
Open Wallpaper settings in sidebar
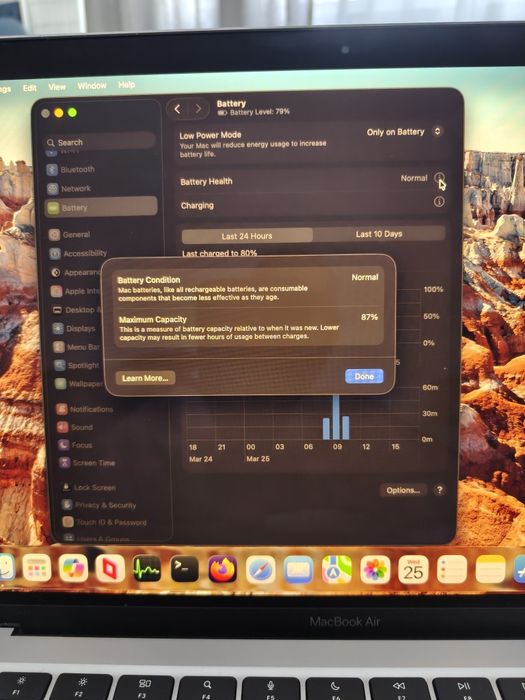(x=79, y=384)
